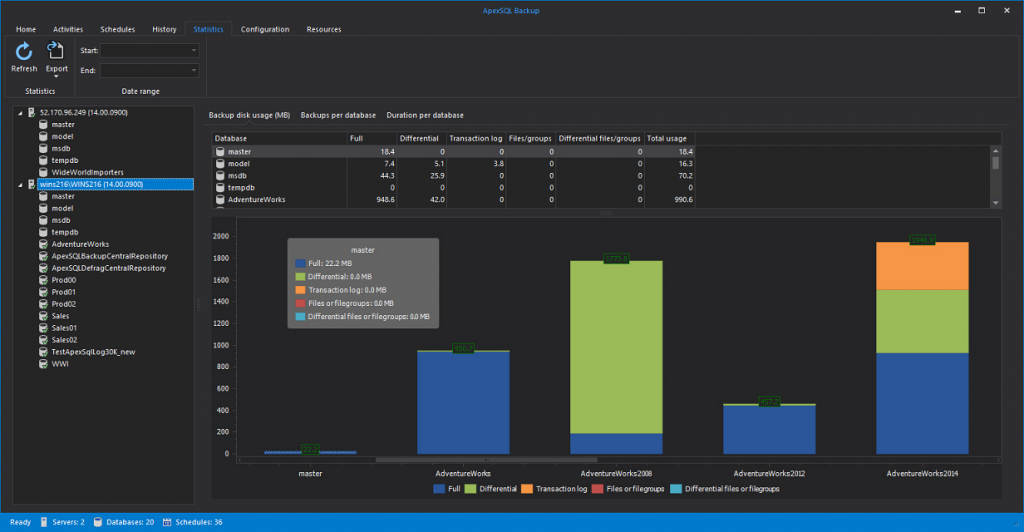Click the chart horizontal scrollbar thumb
The width and height of the screenshot is (1024, 532).
488,460
